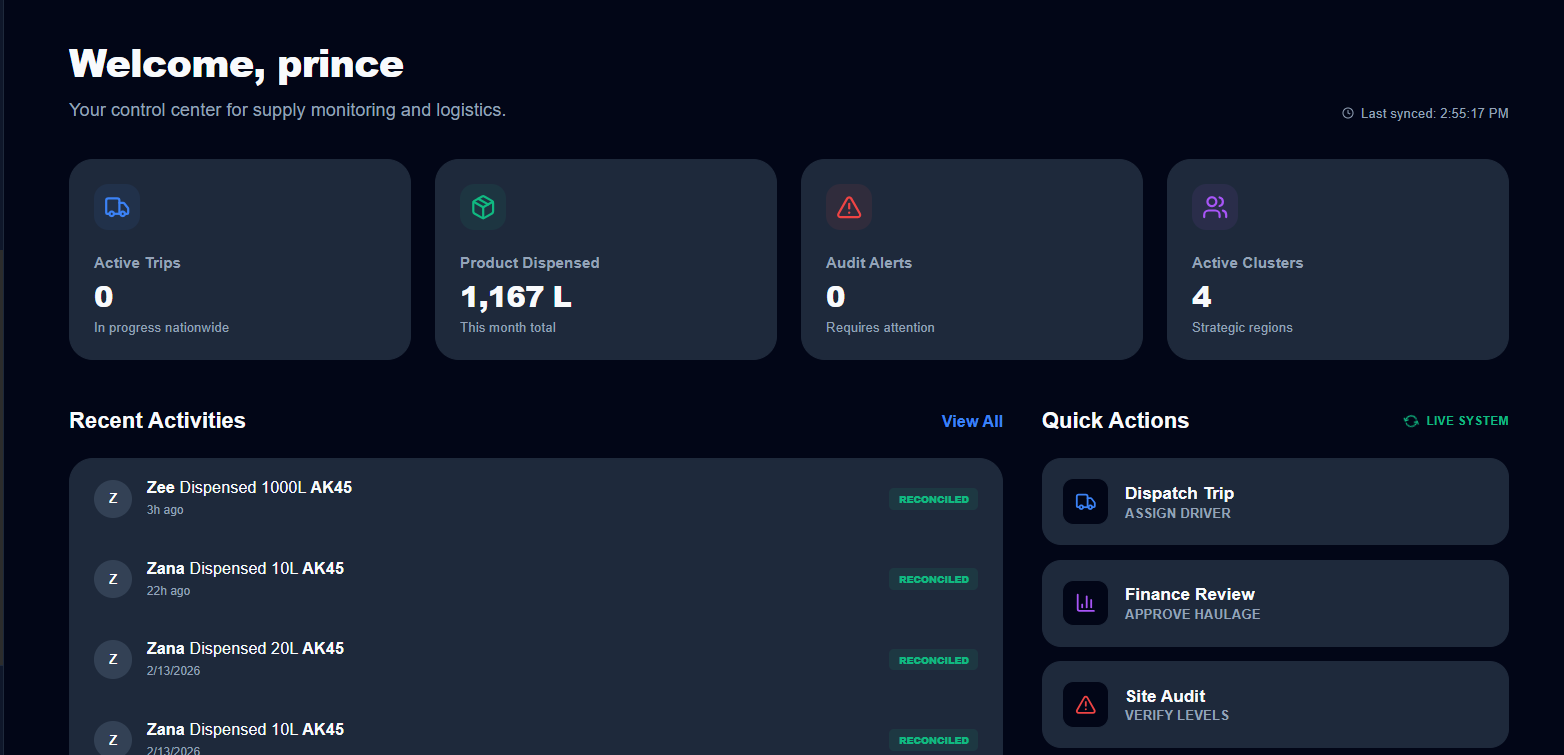The width and height of the screenshot is (1564, 755).
Task: Click the Reconciled badge on Zana's 20L entry
Action: coord(933,660)
